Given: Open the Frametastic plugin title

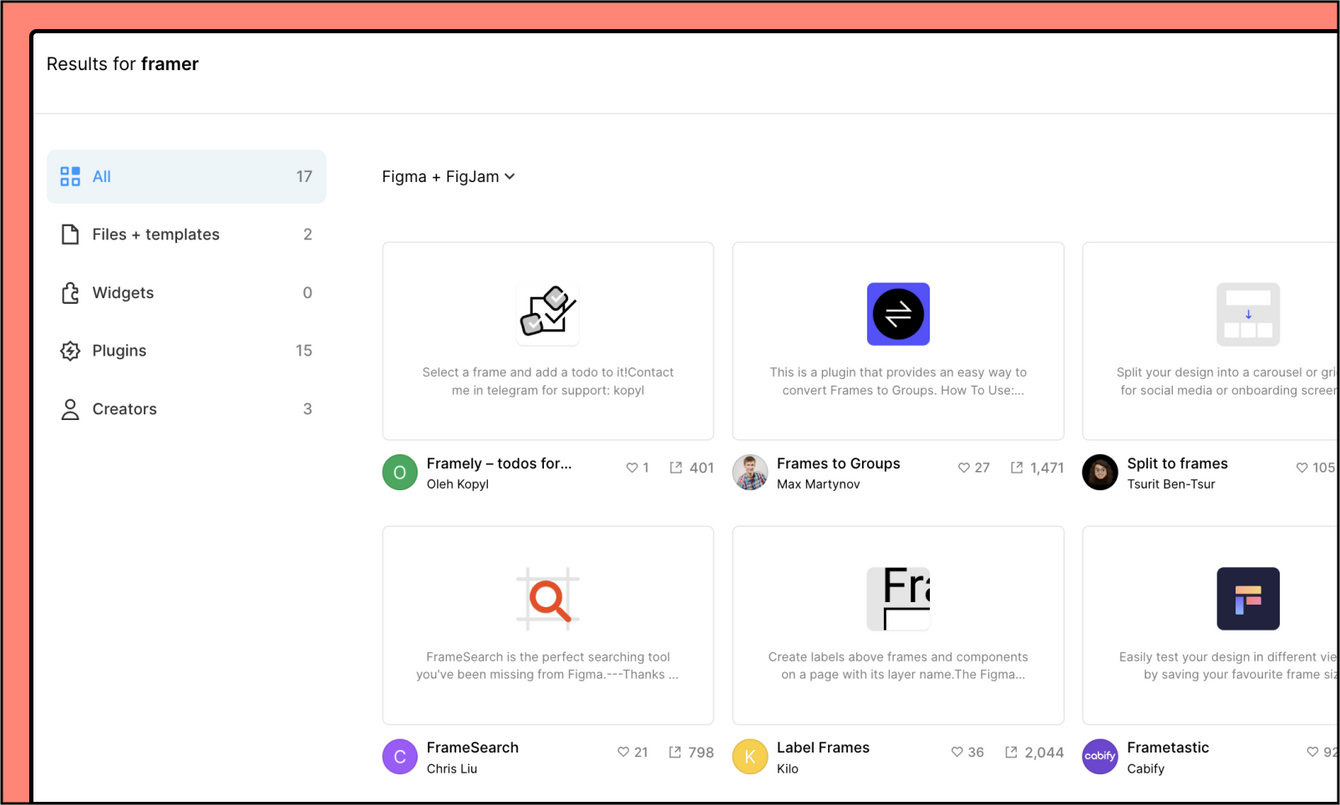Looking at the screenshot, I should pyautogui.click(x=1168, y=748).
